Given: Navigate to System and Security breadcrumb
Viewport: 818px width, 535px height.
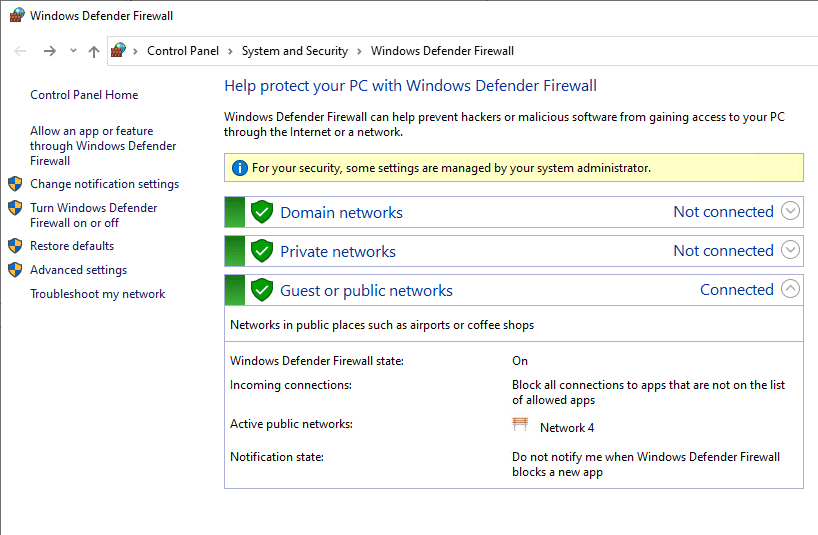Looking at the screenshot, I should point(295,51).
